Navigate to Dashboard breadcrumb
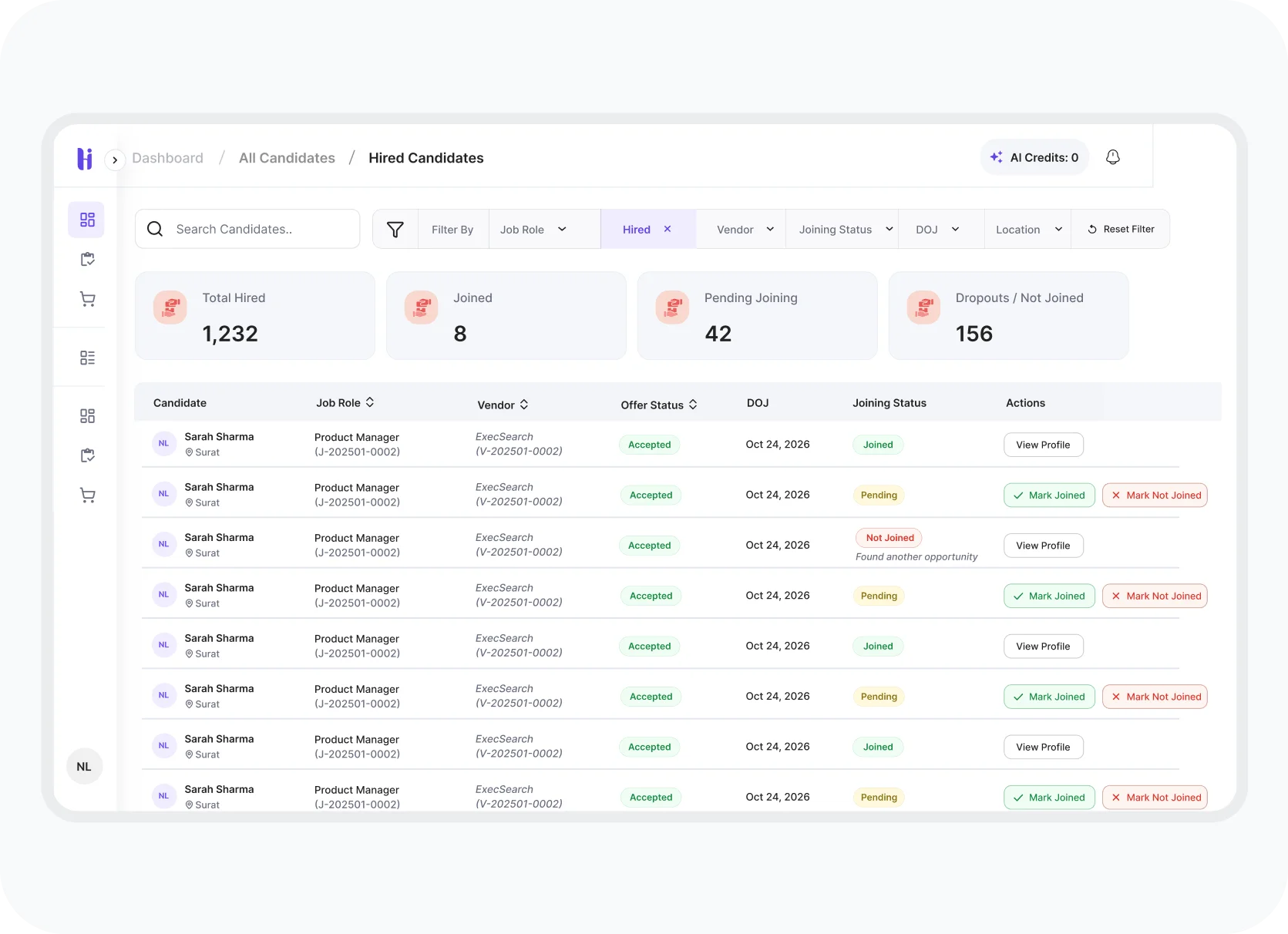The image size is (1288, 934). coord(167,158)
